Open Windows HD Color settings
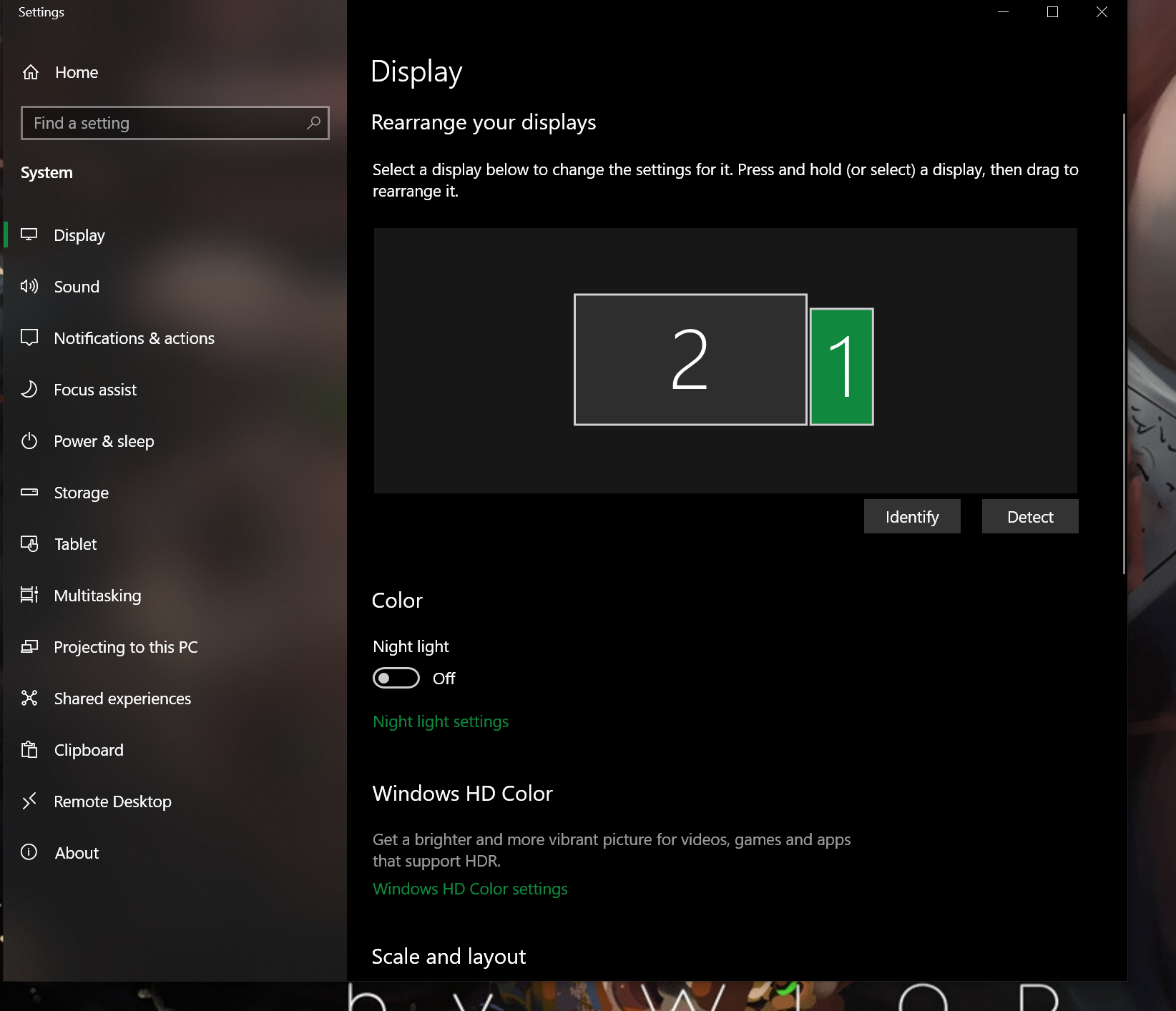Screen dimensions: 1176x1011 click(470, 888)
